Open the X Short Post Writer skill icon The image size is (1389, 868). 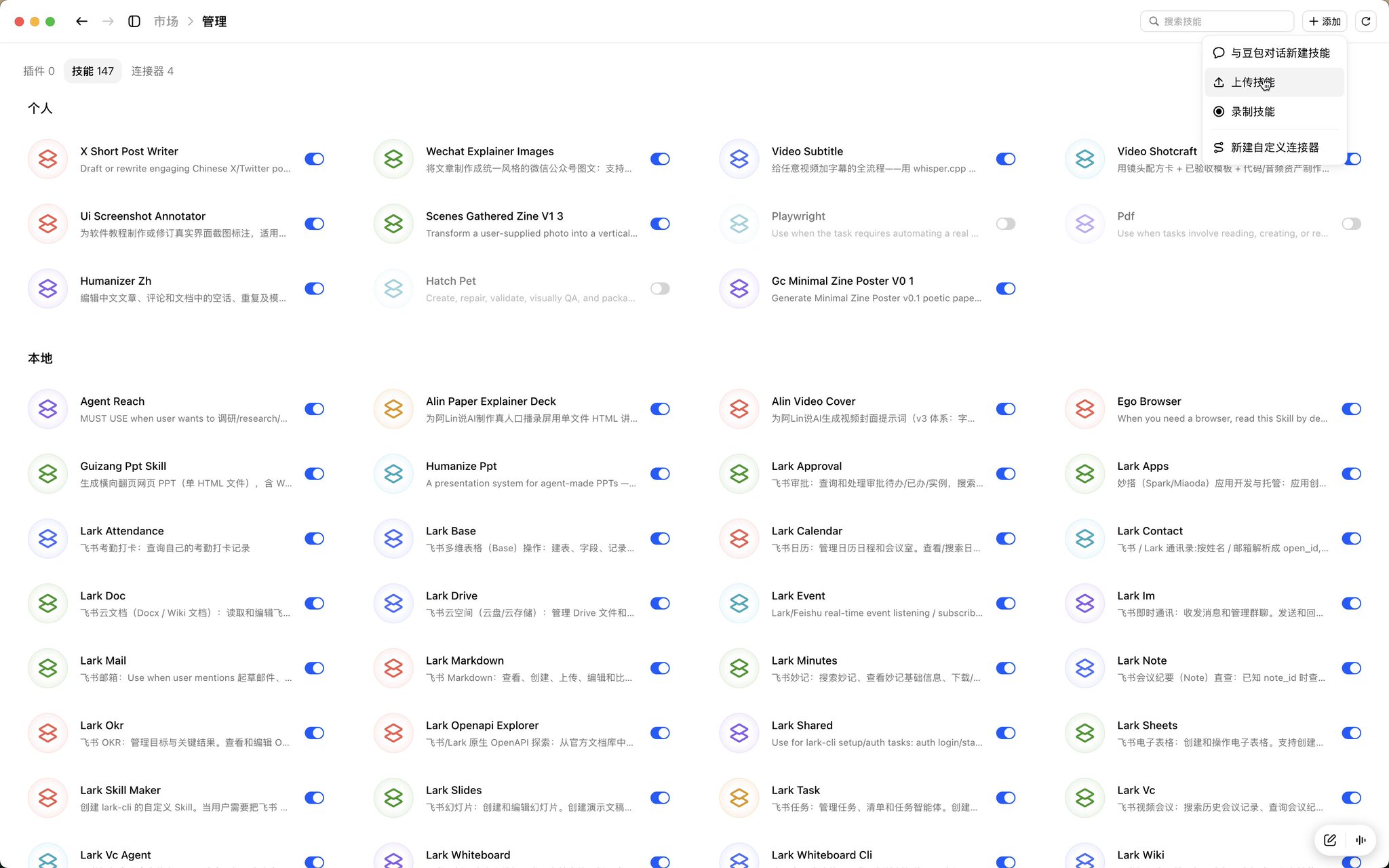pos(47,159)
